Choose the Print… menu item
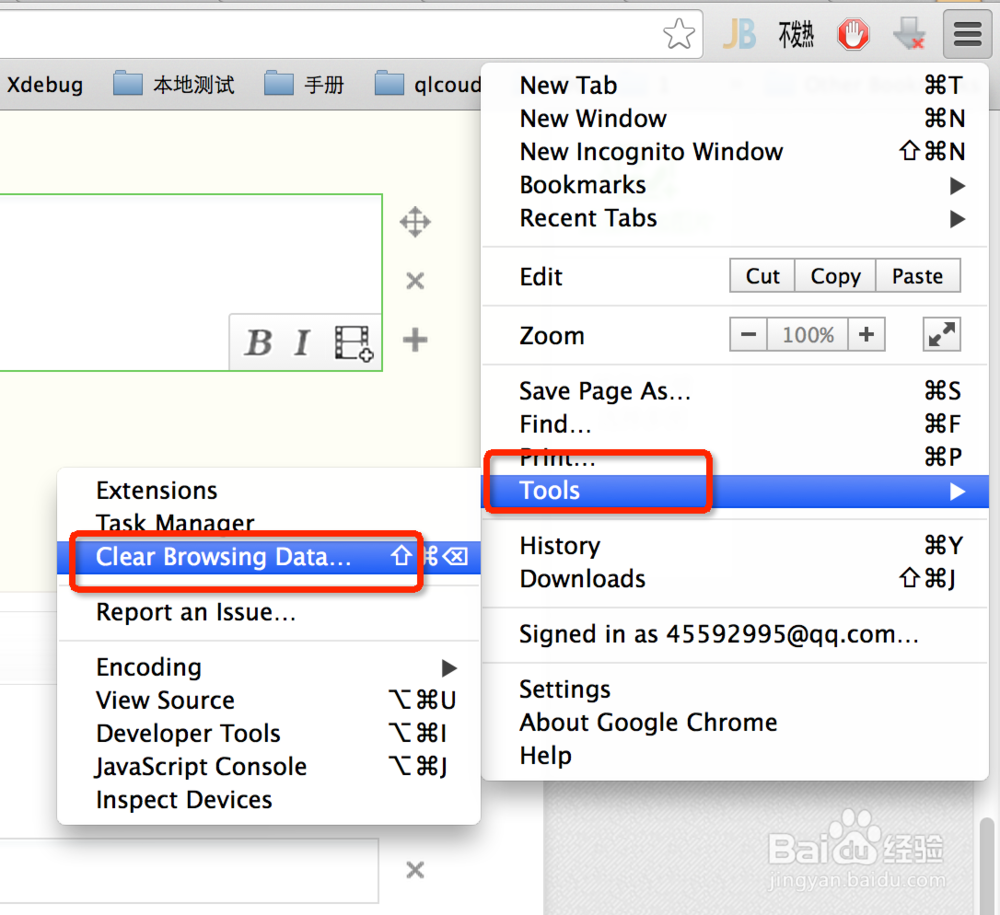The image size is (1000, 915). pyautogui.click(x=735, y=457)
